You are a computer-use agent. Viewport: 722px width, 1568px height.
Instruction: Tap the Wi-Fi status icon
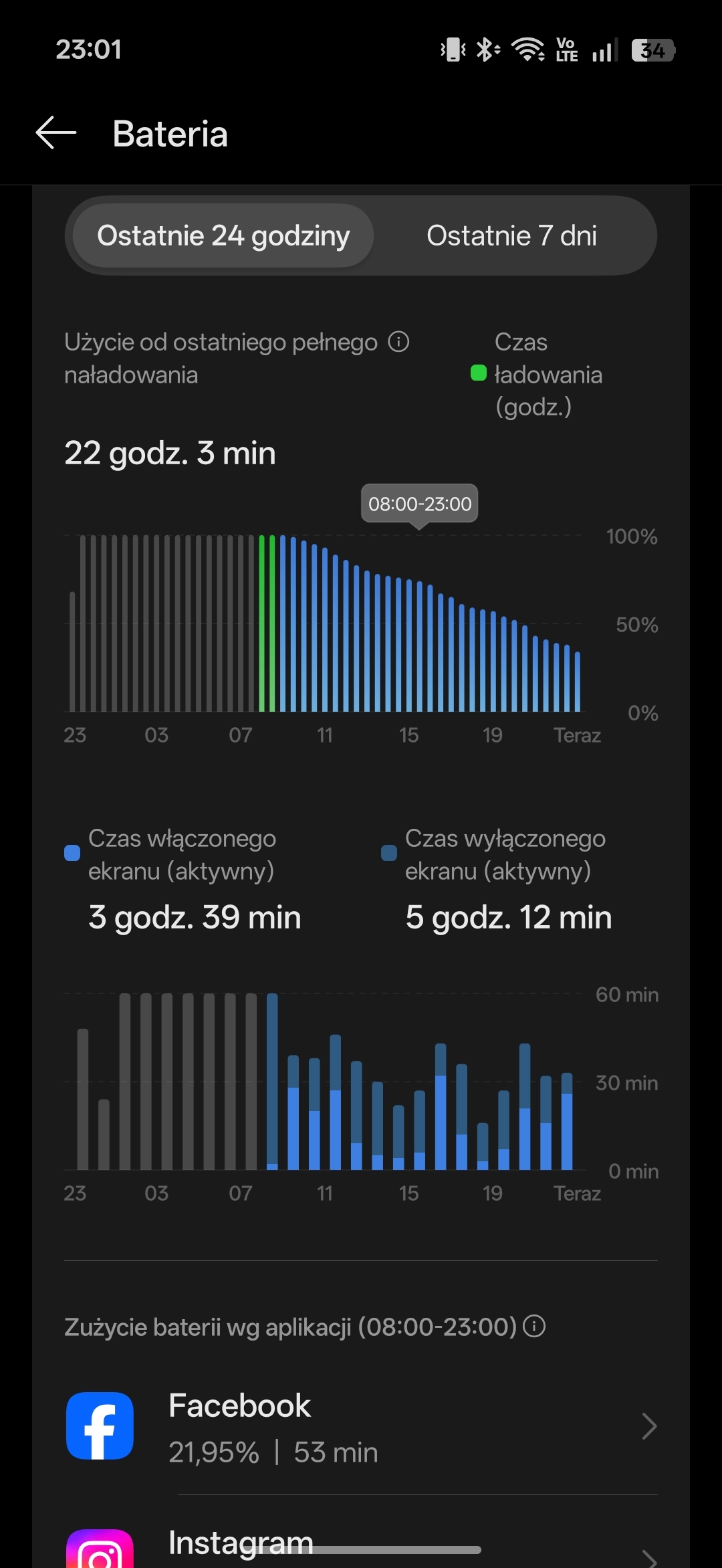pos(527,50)
